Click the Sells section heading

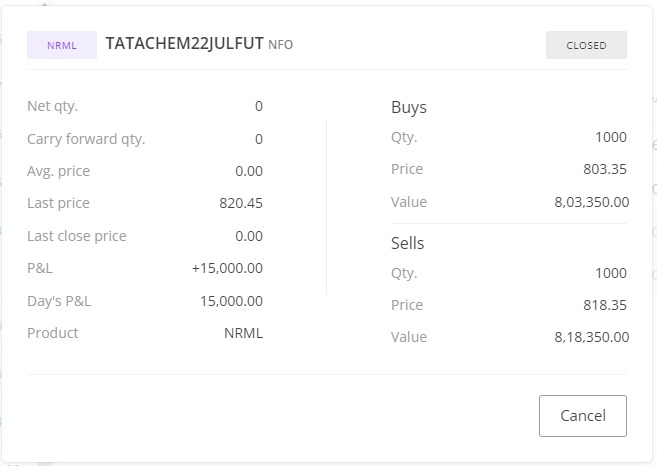pos(408,243)
